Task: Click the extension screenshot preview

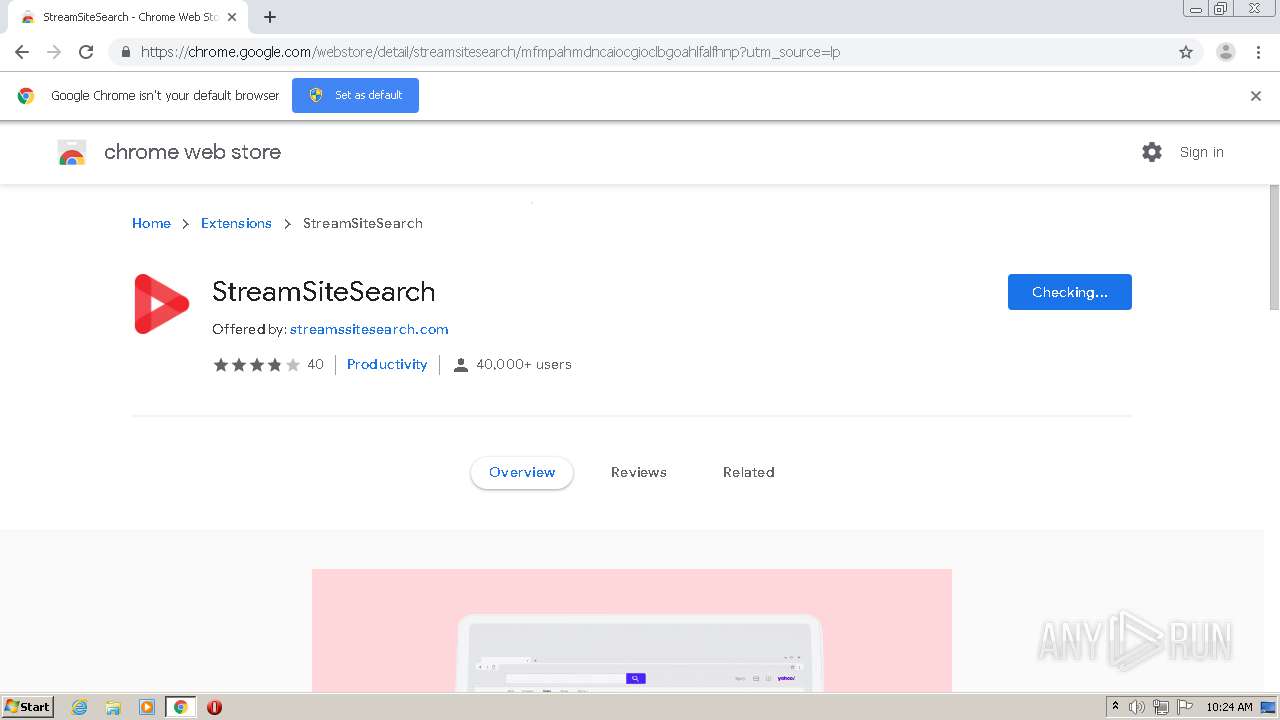Action: 632,630
